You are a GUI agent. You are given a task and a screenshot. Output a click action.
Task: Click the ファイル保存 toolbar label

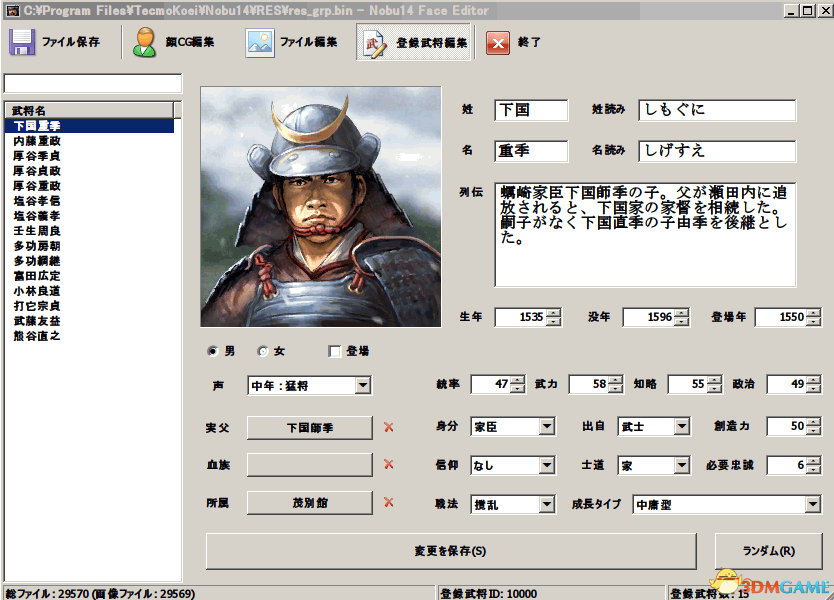(x=71, y=42)
